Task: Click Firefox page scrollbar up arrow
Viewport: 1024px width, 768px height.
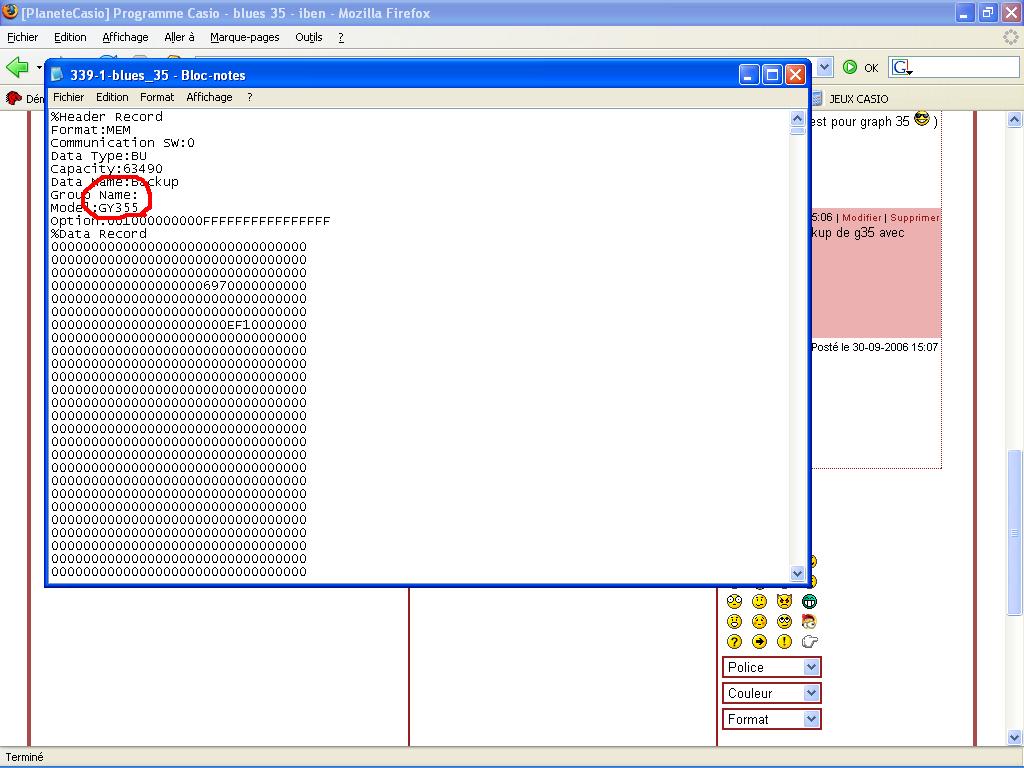Action: (1014, 119)
